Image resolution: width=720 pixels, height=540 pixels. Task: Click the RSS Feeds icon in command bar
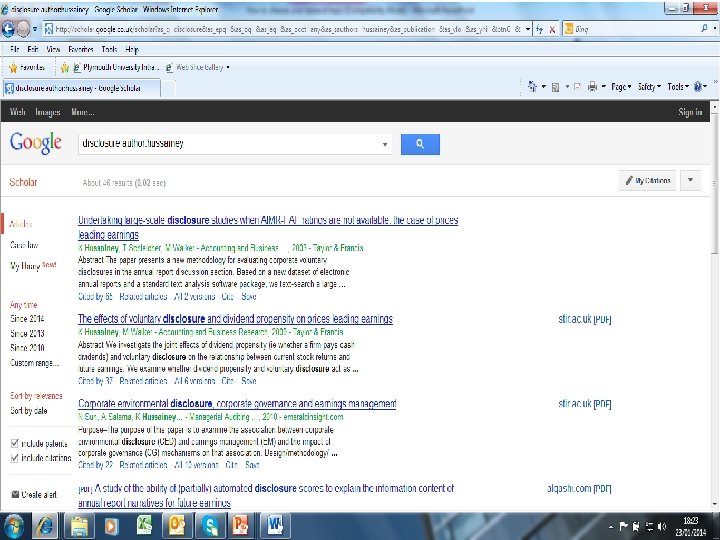pyautogui.click(x=555, y=87)
